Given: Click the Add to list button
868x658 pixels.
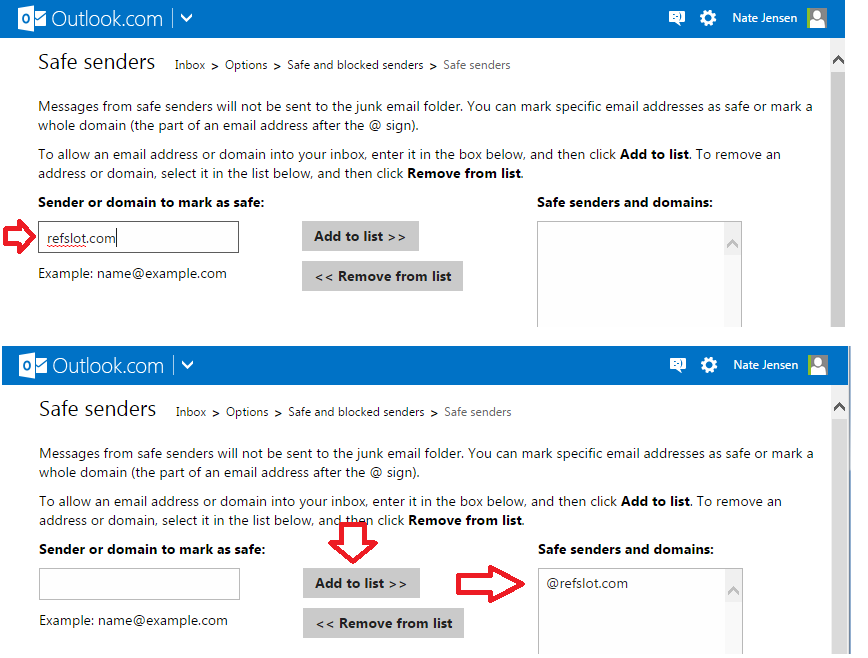Looking at the screenshot, I should pos(360,236).
